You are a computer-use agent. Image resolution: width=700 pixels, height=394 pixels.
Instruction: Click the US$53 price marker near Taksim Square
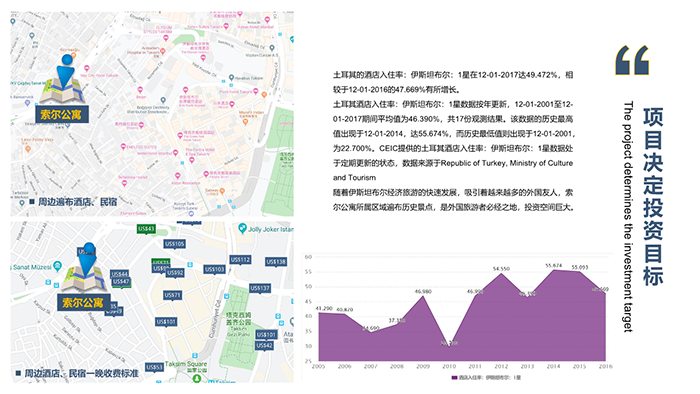pos(154,367)
